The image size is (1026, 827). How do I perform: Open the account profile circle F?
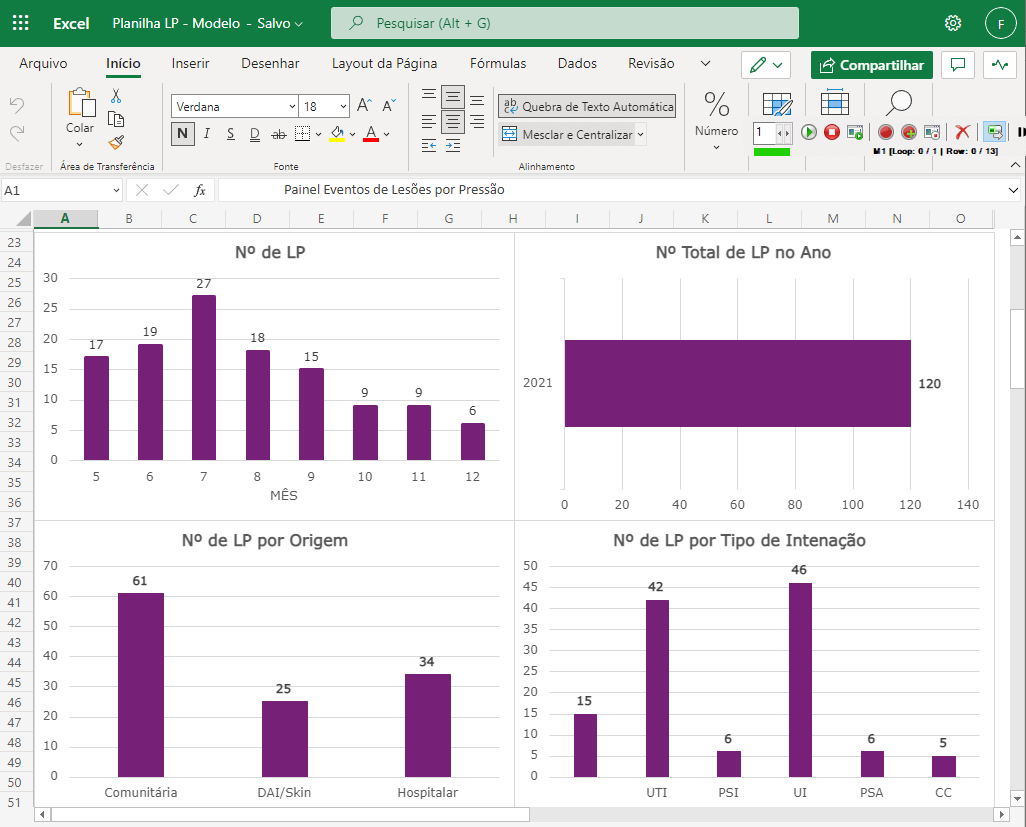tap(1000, 24)
